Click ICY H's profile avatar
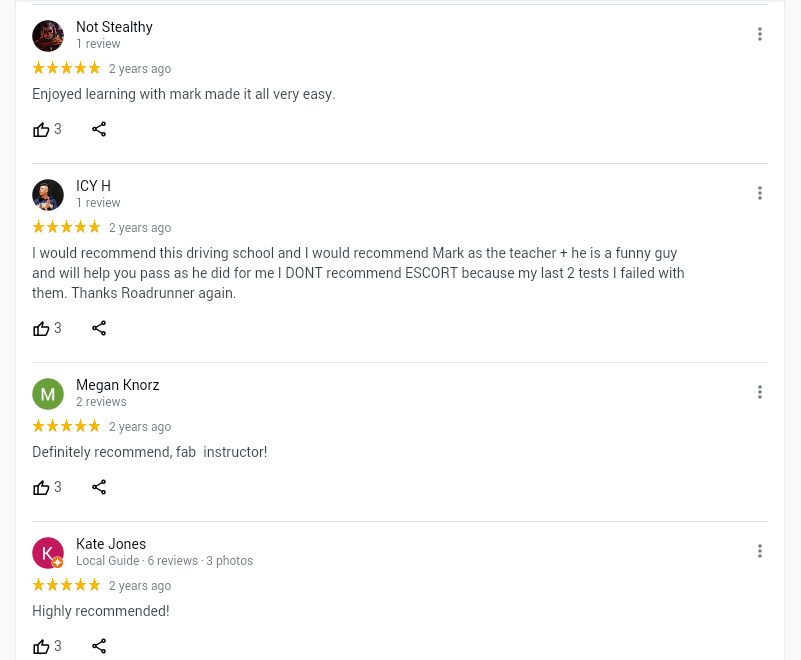Image resolution: width=801 pixels, height=660 pixels. [x=48, y=195]
